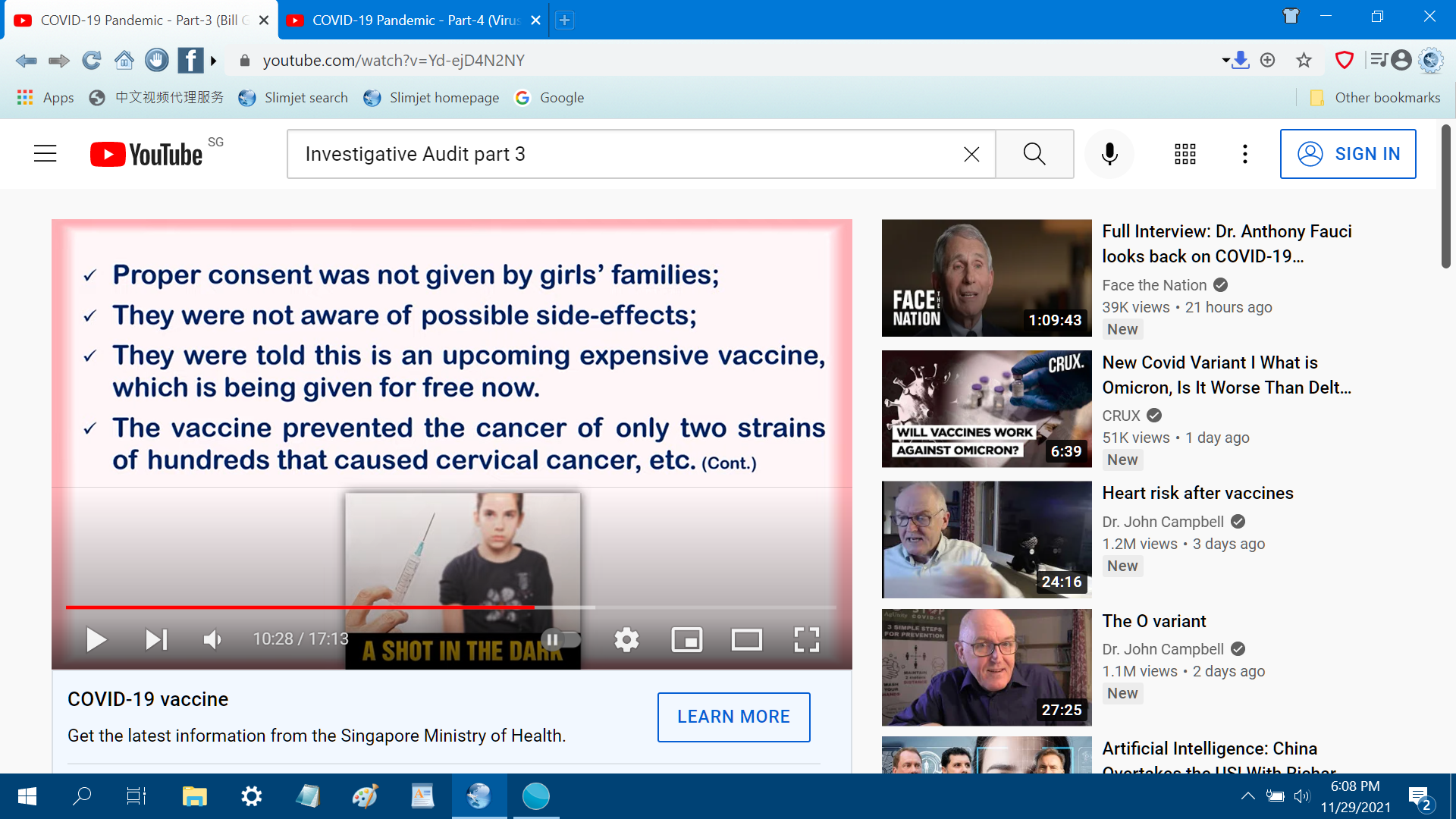Image resolution: width=1456 pixels, height=819 pixels.
Task: Open the T-shirt skin icon in title bar
Action: [1291, 16]
